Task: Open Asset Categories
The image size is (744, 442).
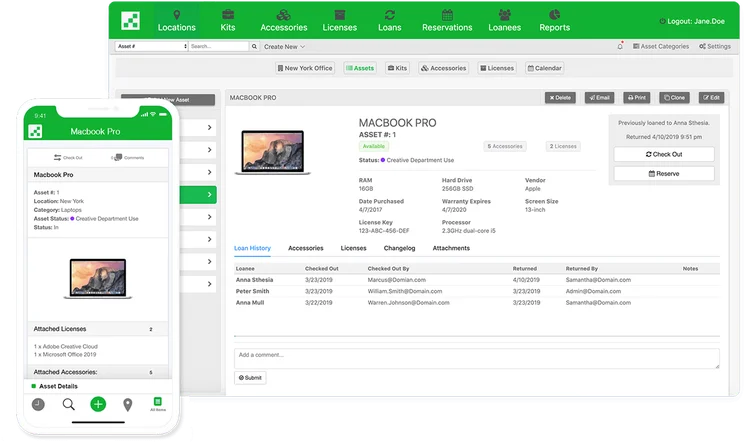Action: click(660, 46)
